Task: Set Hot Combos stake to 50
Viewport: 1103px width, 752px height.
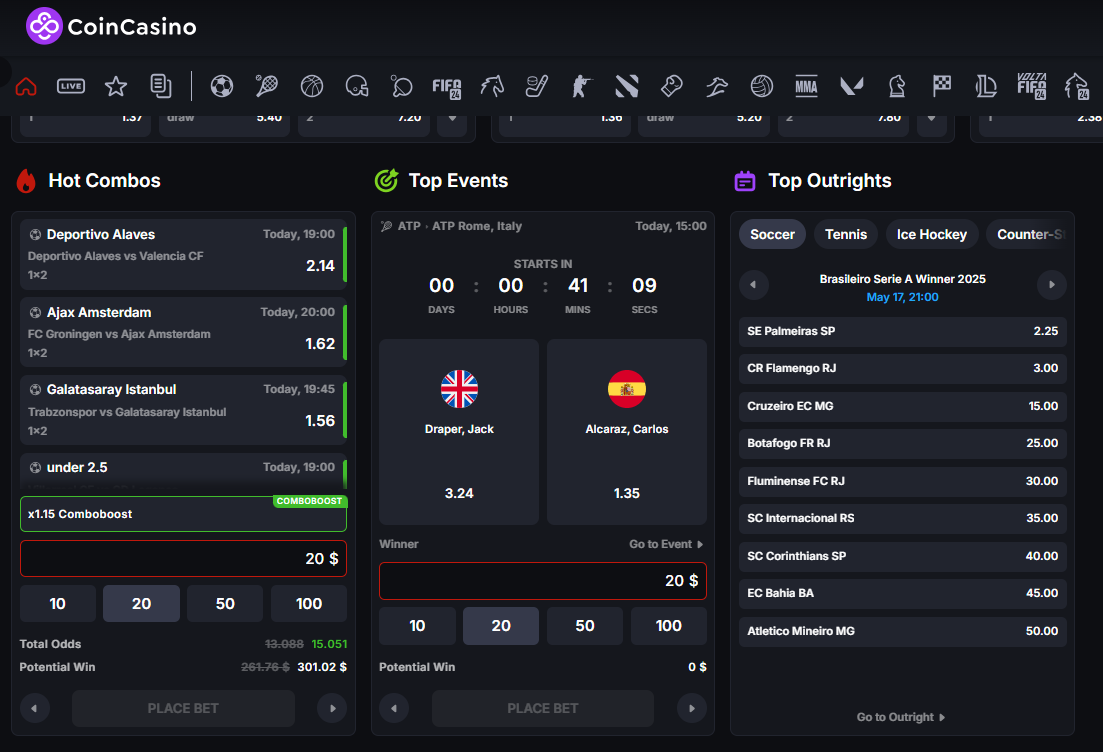Action: pos(225,604)
